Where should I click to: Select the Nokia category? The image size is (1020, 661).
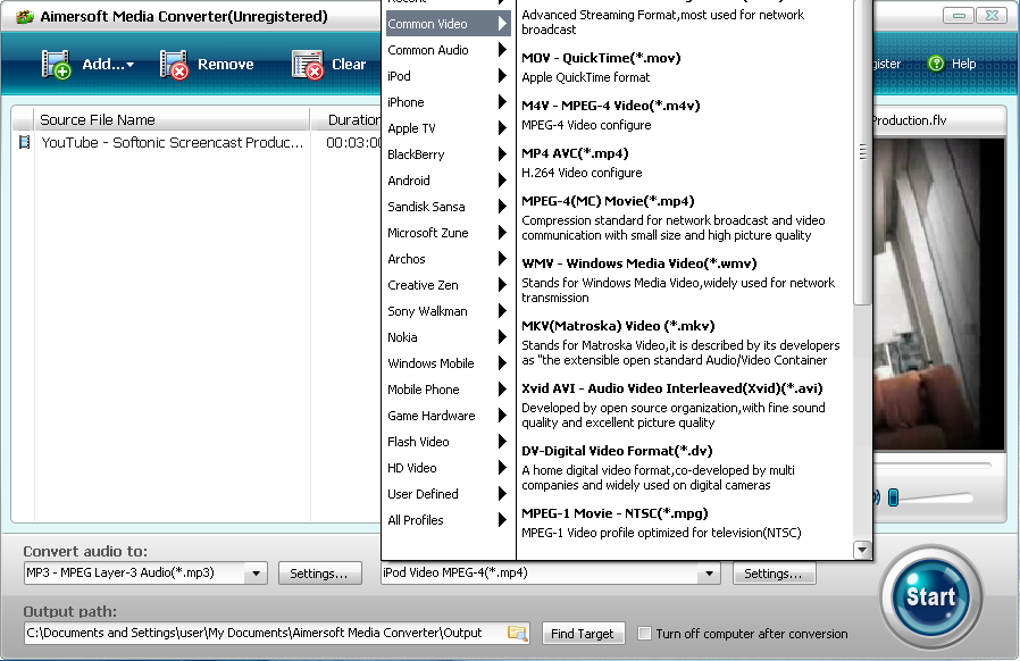tap(448, 337)
